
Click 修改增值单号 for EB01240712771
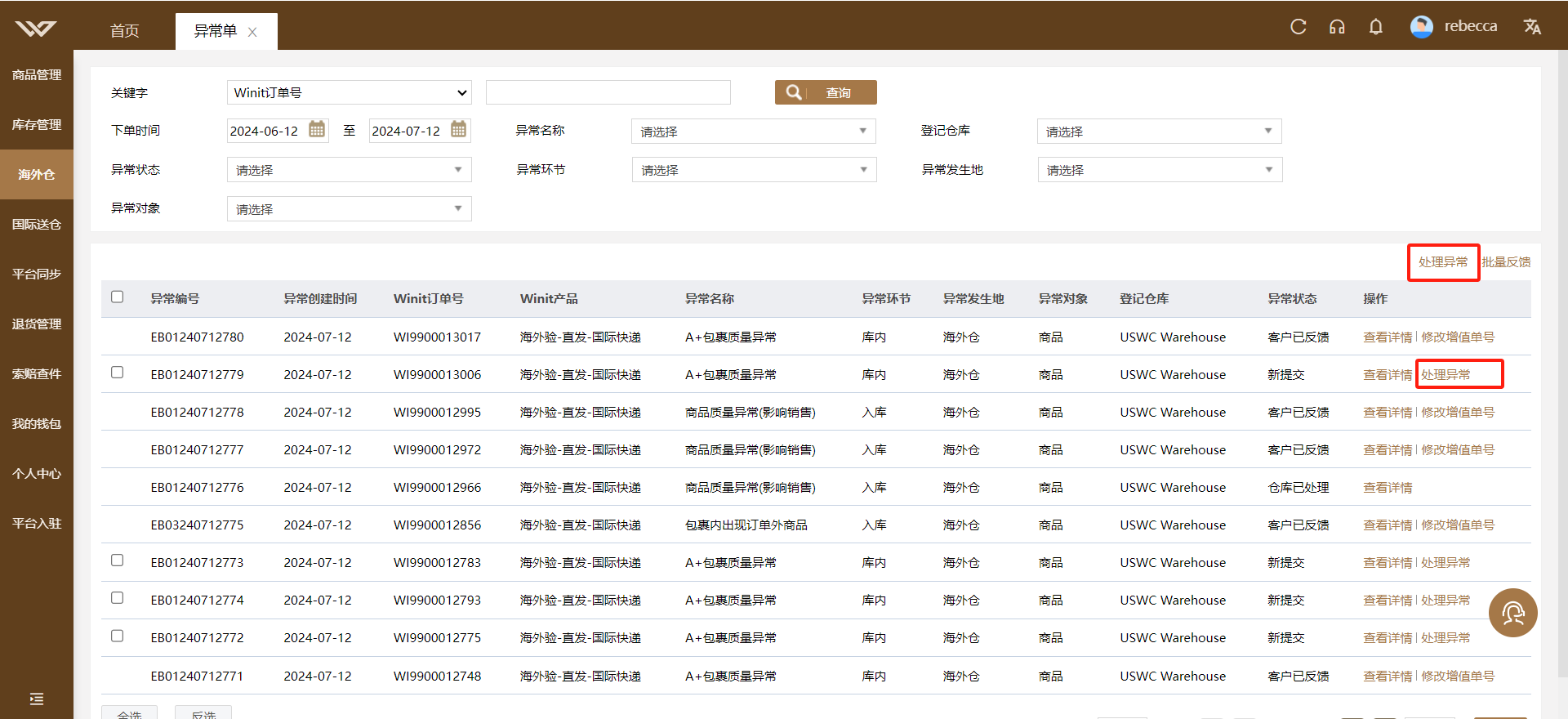pos(1458,677)
